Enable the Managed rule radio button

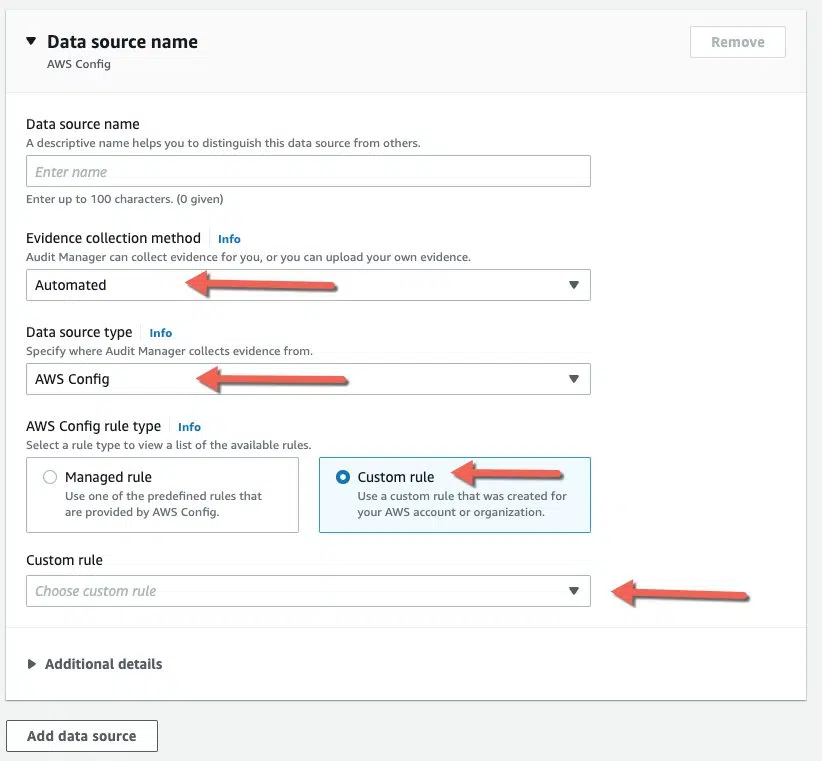[50, 477]
